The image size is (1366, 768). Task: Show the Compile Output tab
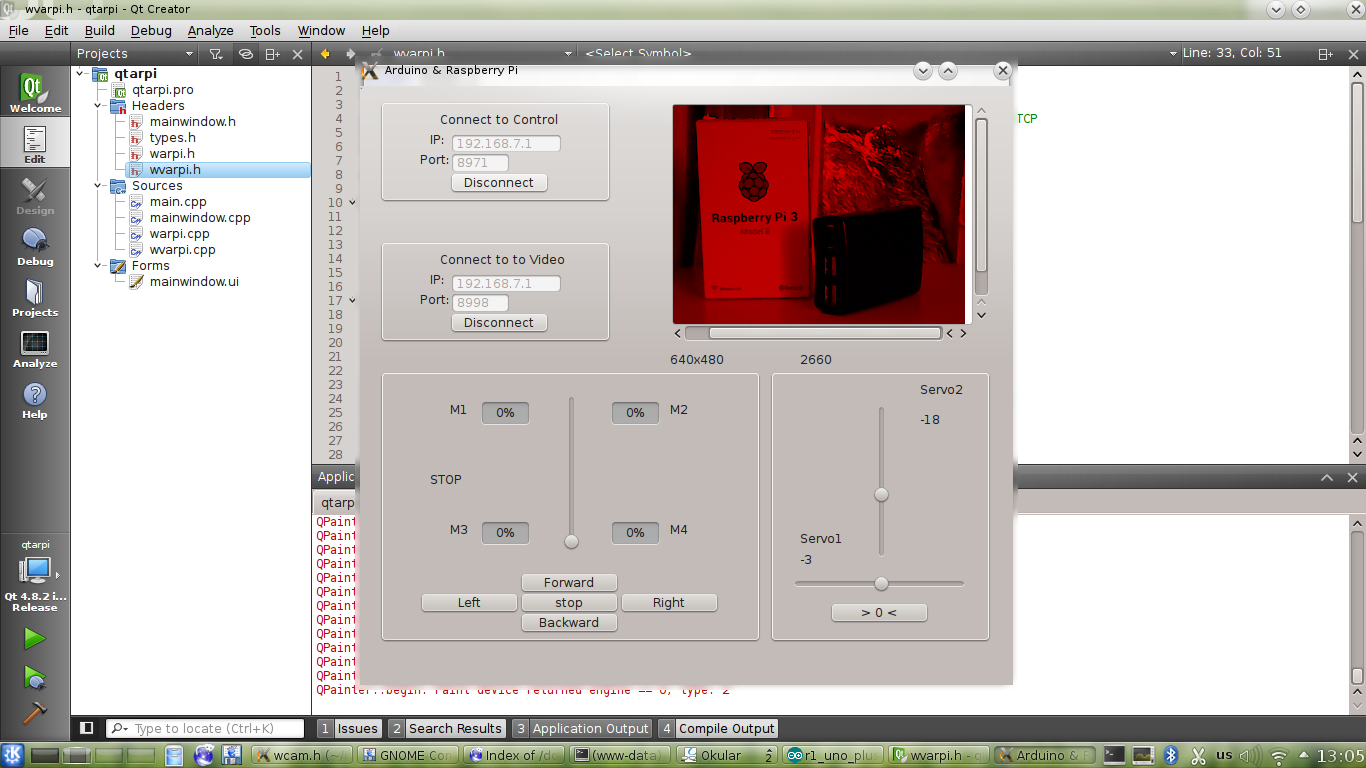[717, 729]
